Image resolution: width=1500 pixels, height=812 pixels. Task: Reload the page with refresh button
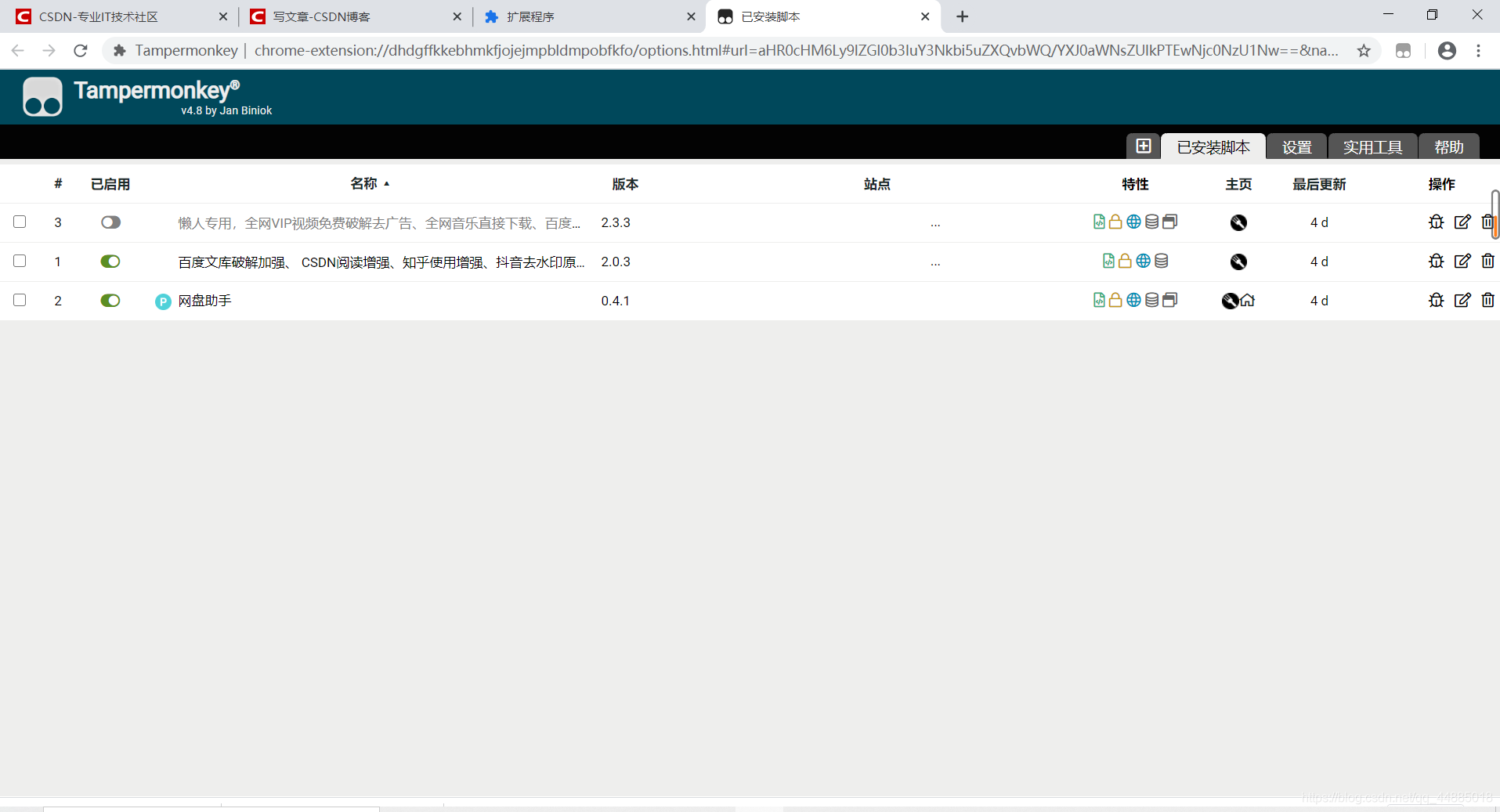coord(81,50)
